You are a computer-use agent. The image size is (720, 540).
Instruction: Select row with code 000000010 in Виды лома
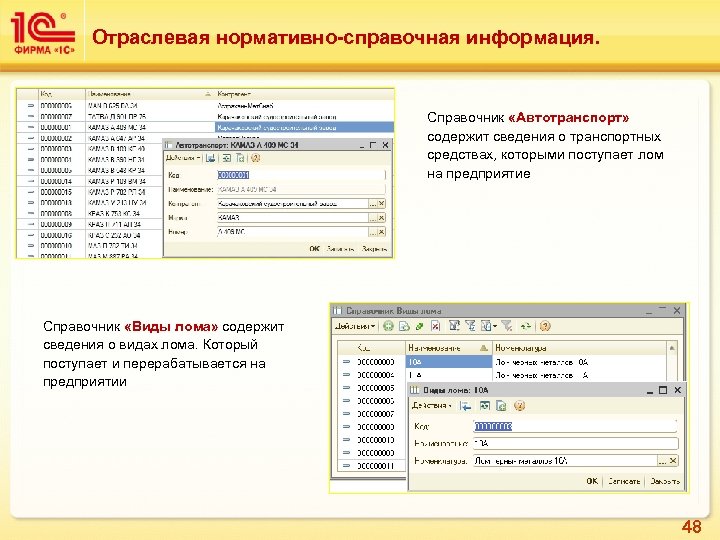point(372,439)
